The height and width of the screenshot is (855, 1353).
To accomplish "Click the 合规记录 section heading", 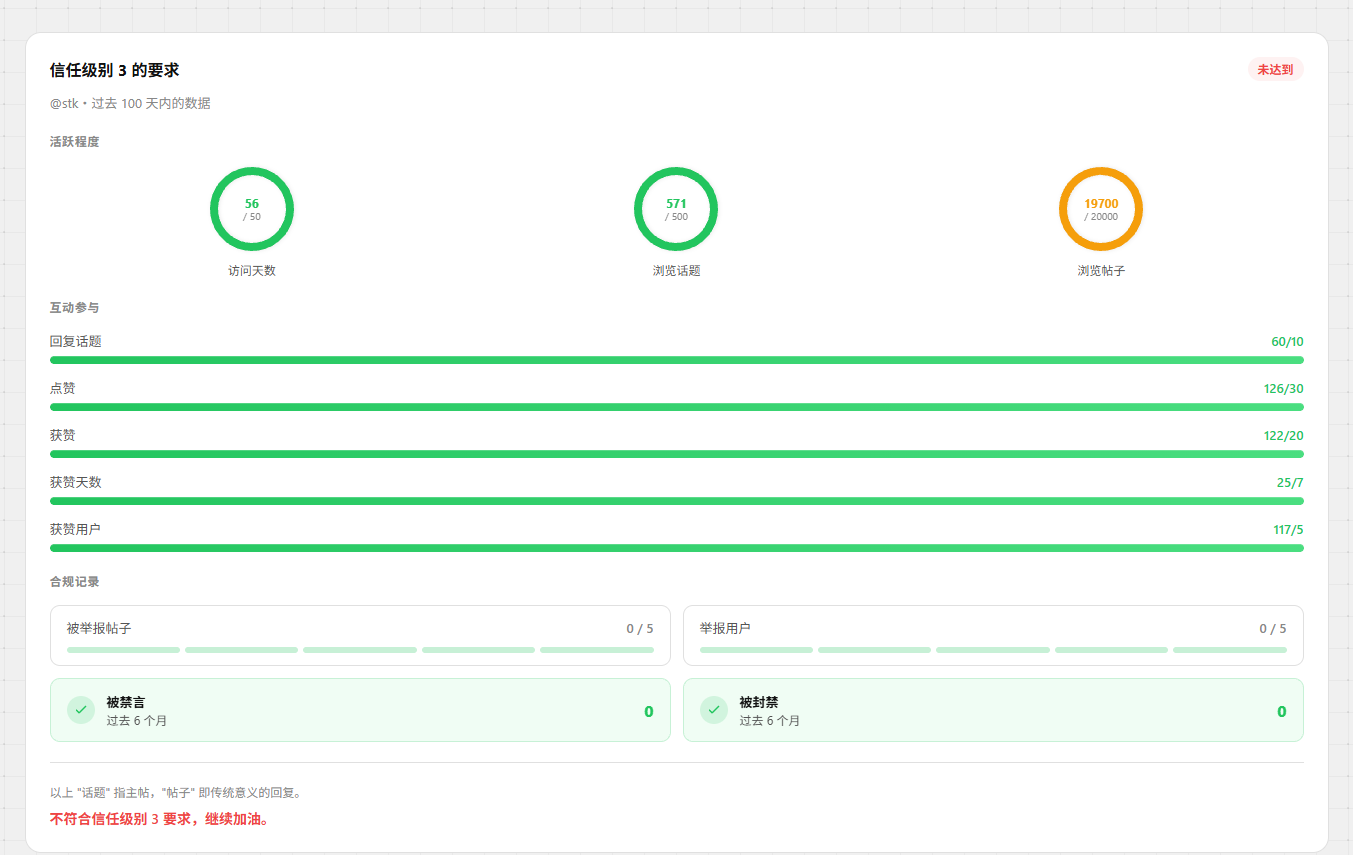I will pyautogui.click(x=75, y=582).
